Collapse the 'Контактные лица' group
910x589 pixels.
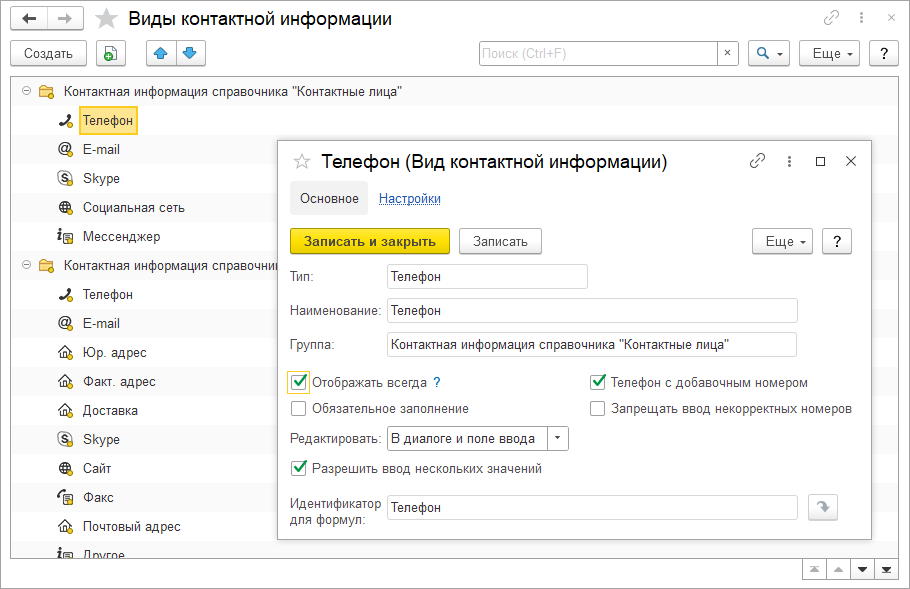click(x=26, y=91)
